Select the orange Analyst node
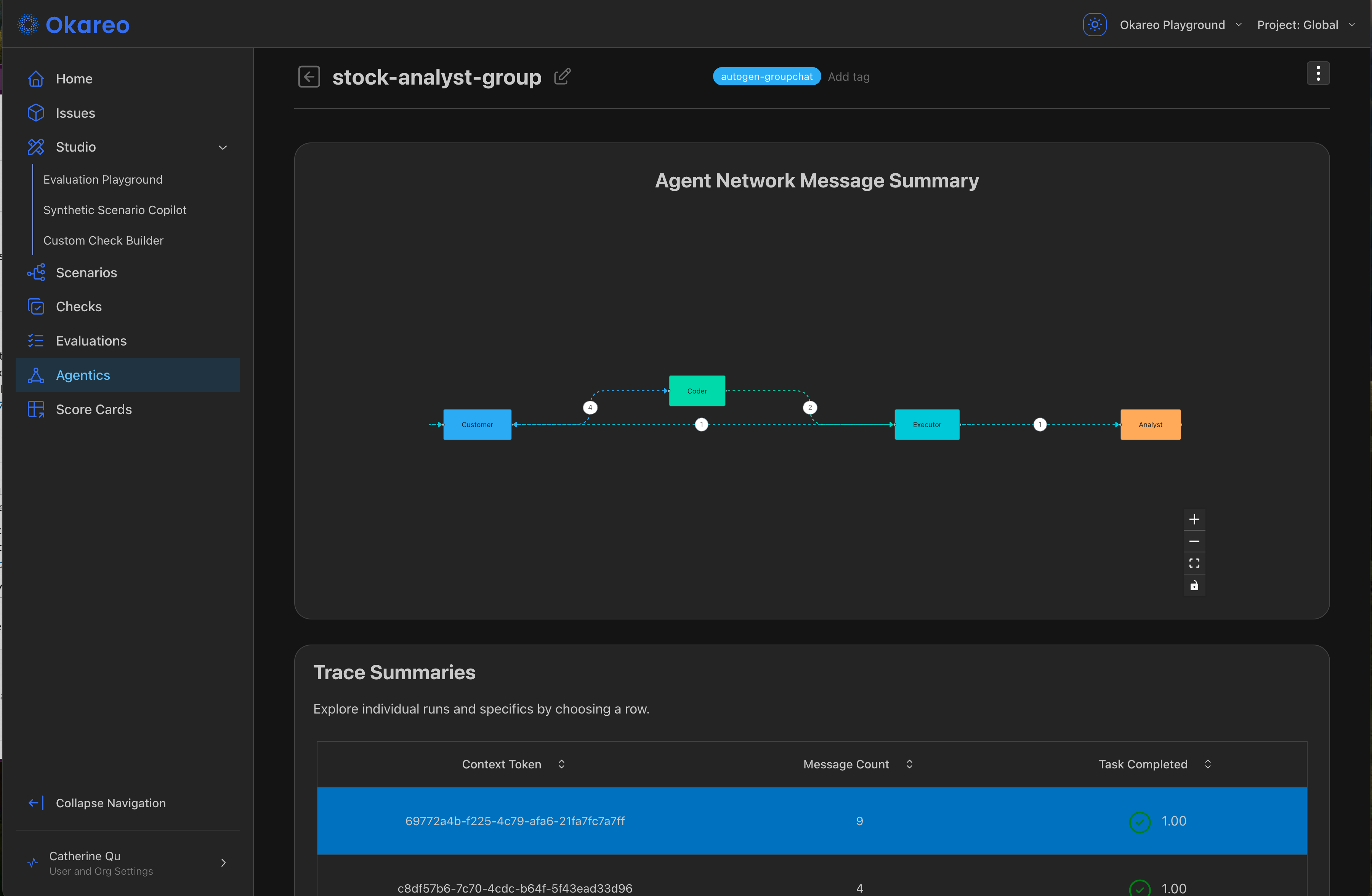 1150,425
